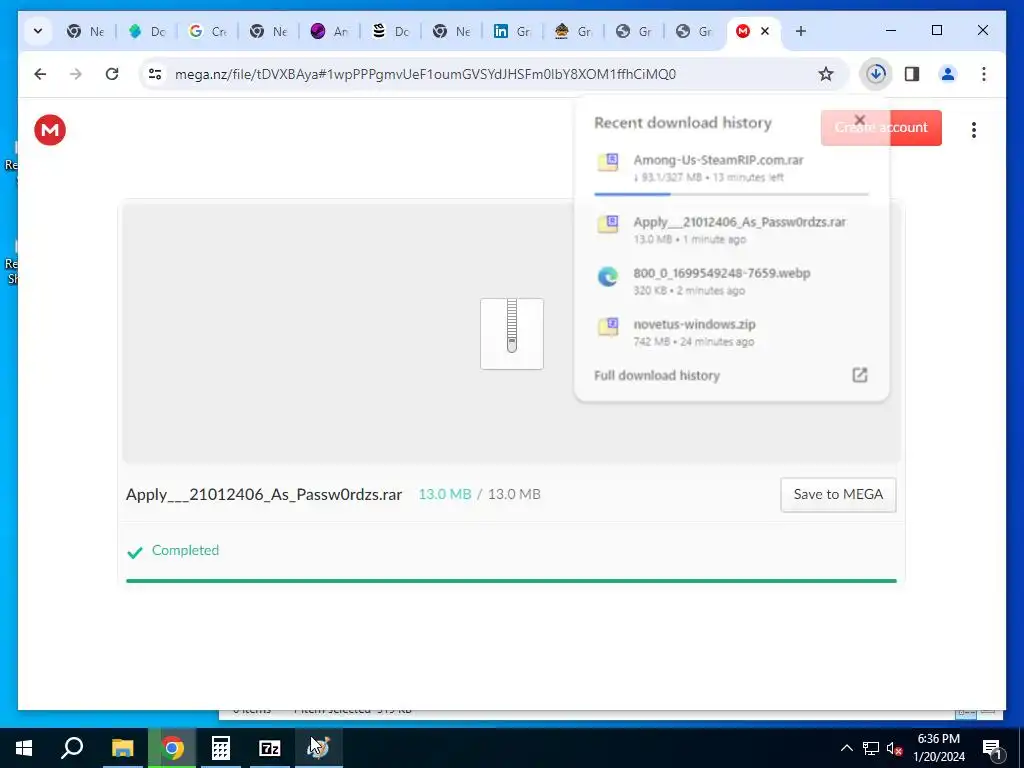This screenshot has height=768, width=1024.
Task: Click Save to MEGA button
Action: [838, 494]
